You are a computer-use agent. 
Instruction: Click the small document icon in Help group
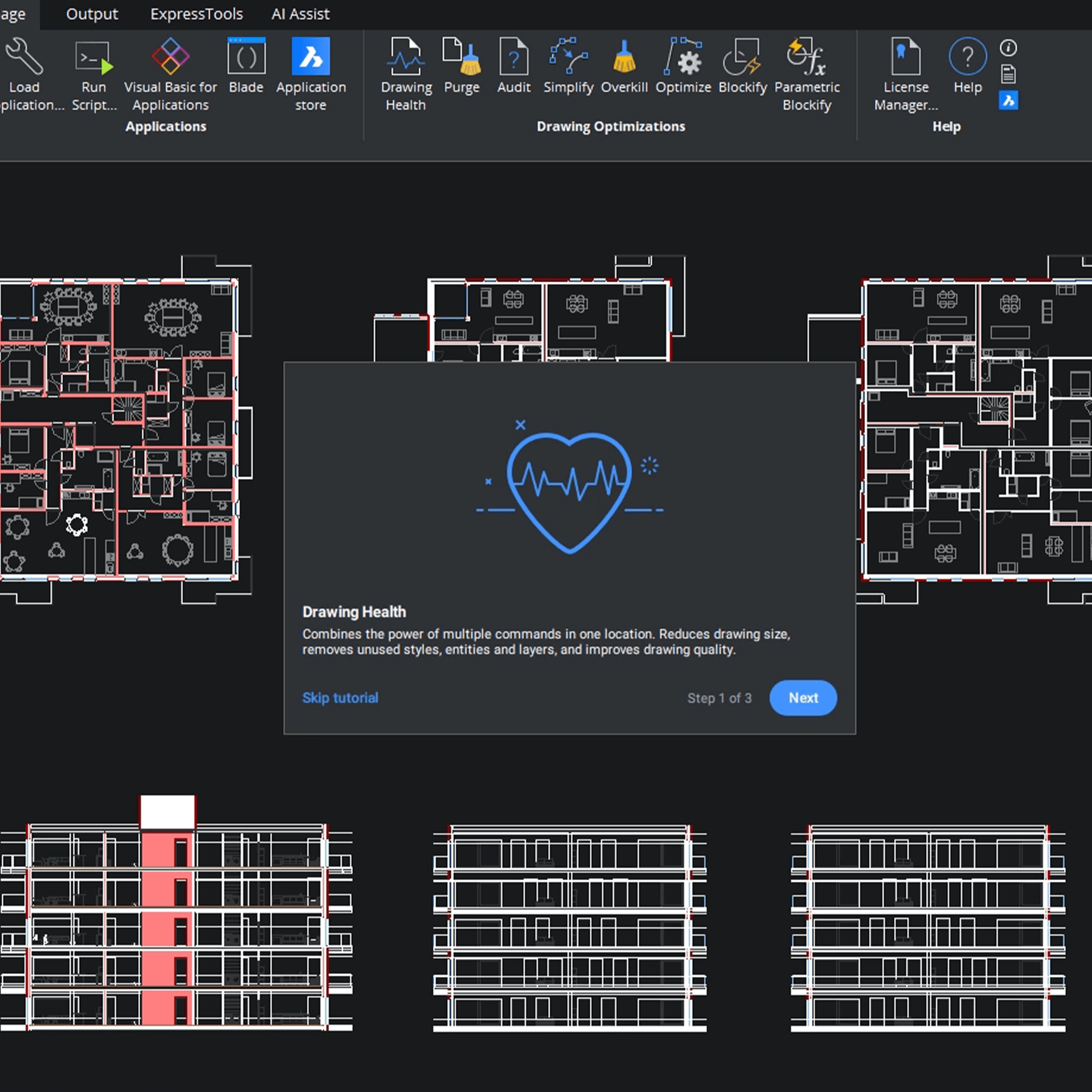coord(1008,74)
